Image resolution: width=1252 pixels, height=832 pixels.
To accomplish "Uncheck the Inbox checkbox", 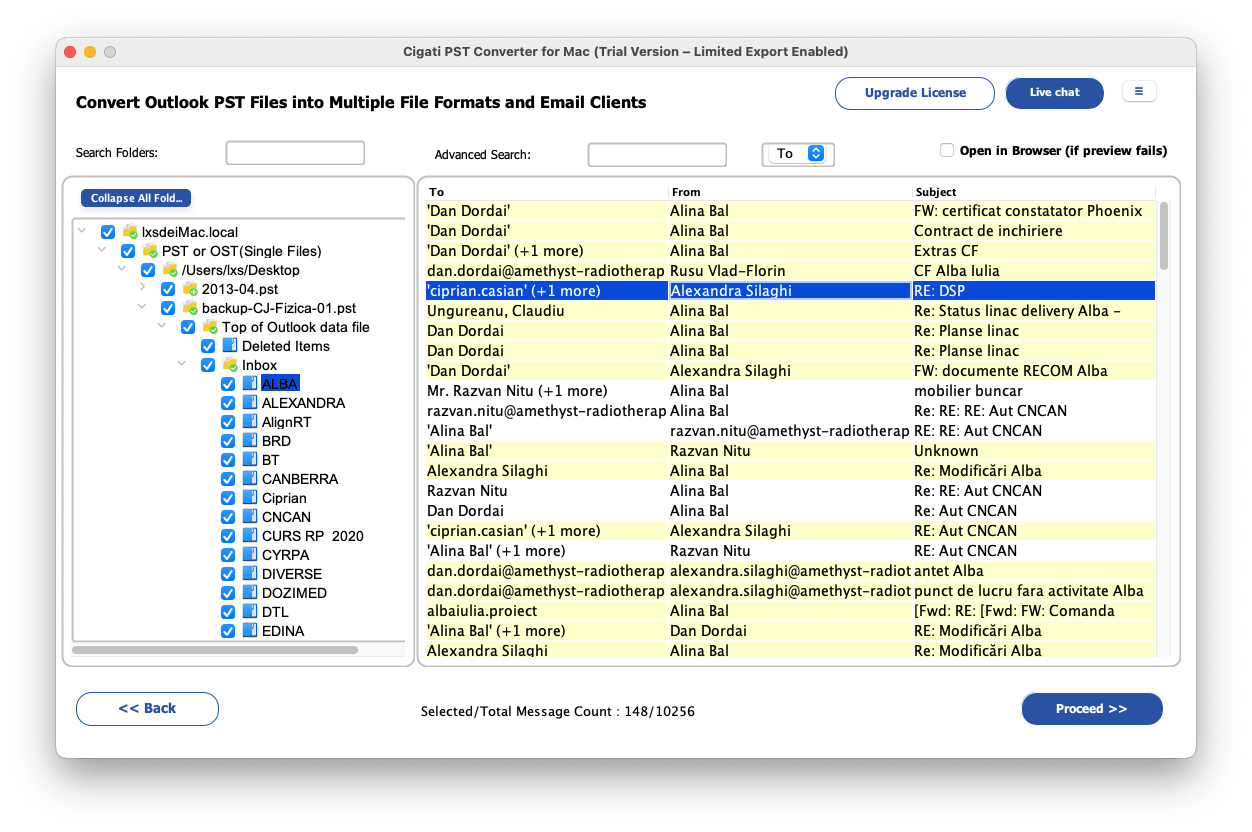I will click(x=208, y=365).
